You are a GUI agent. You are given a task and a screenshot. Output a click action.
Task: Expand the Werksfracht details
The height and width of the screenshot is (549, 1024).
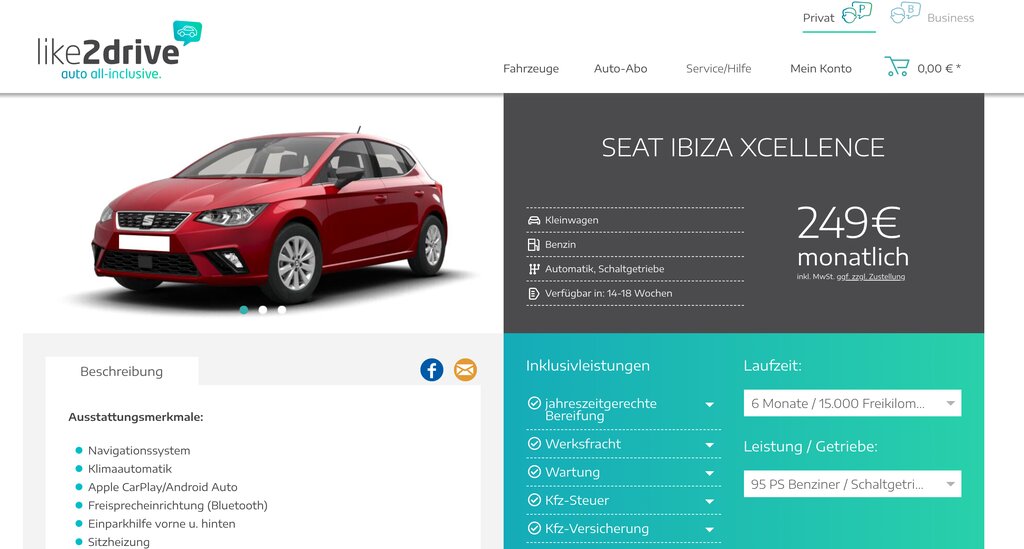[x=623, y=444]
